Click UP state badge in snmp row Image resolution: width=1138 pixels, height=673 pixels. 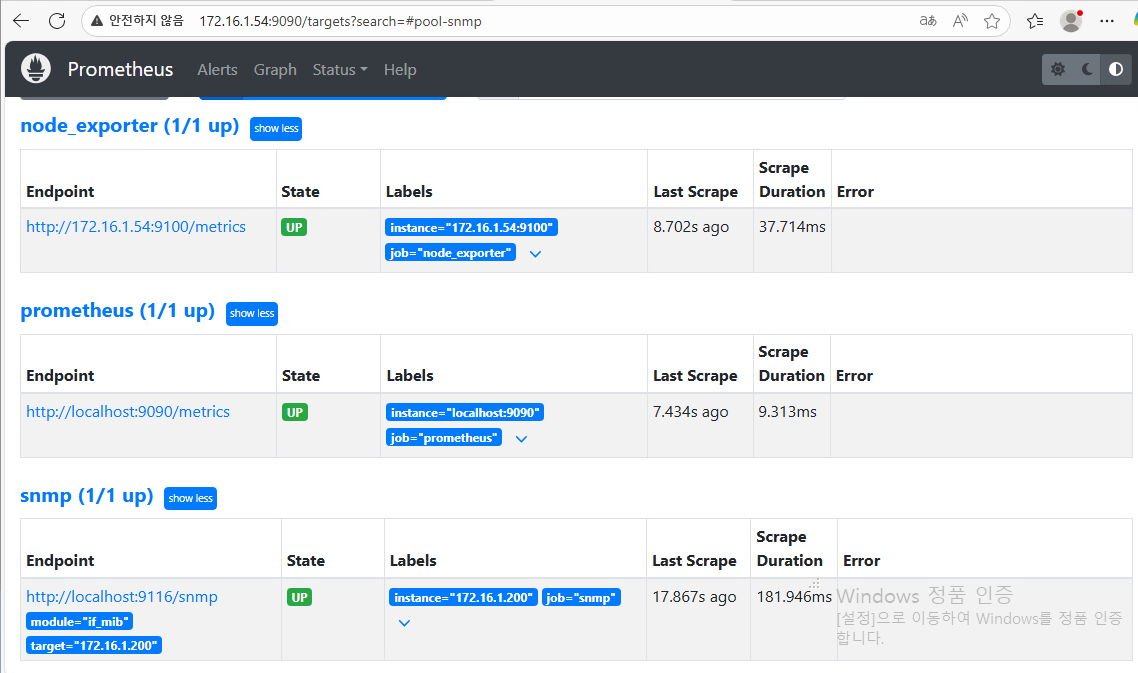coord(299,597)
